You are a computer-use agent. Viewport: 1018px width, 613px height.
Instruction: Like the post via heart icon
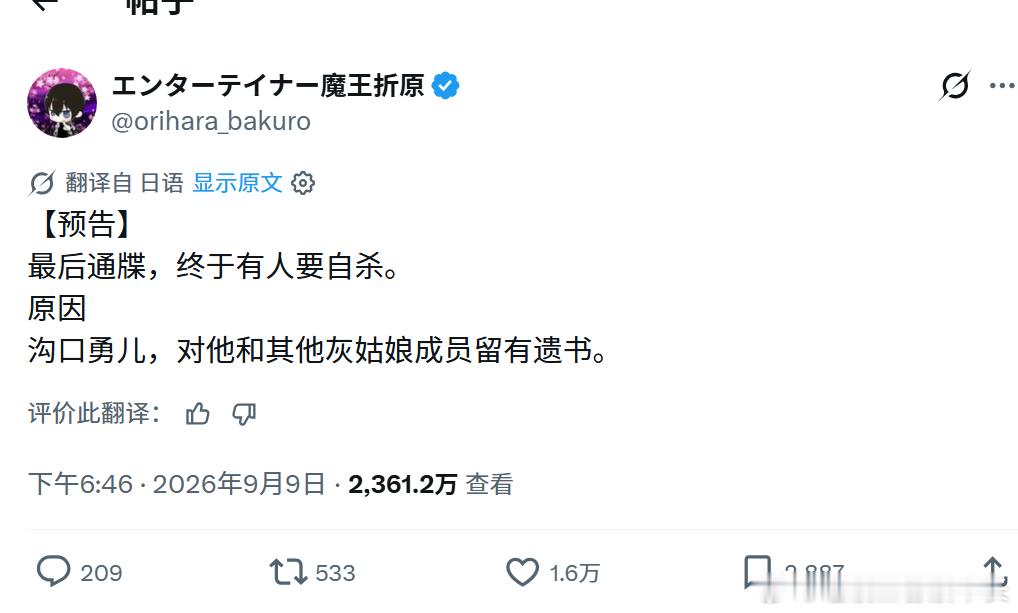(523, 573)
